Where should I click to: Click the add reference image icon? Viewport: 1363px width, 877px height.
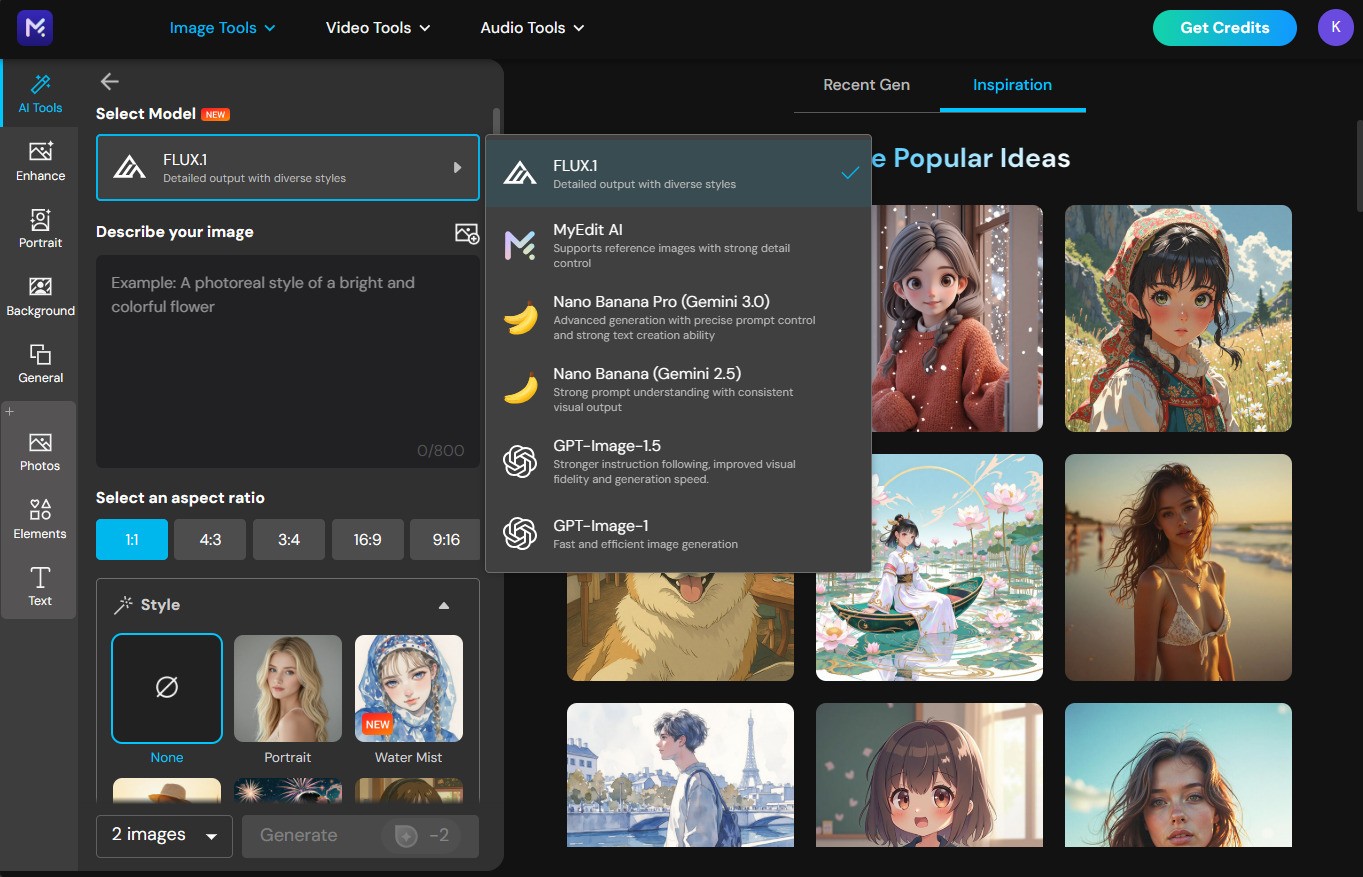point(466,233)
